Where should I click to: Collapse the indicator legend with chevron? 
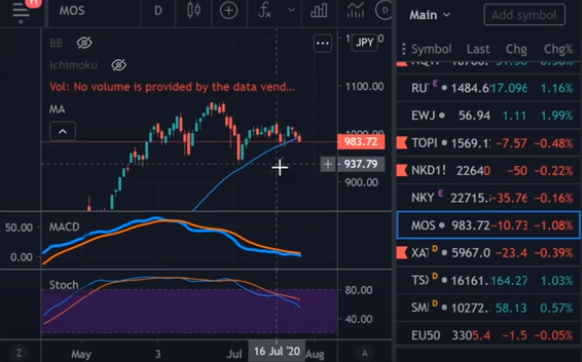click(63, 131)
